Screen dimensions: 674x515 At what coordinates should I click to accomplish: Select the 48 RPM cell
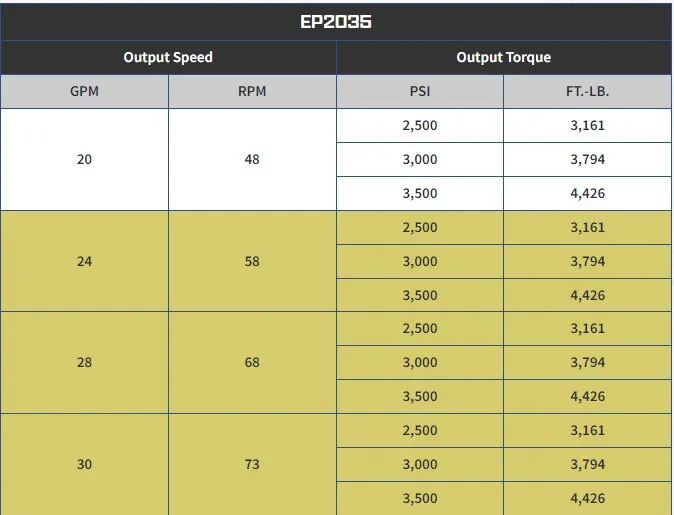point(252,159)
